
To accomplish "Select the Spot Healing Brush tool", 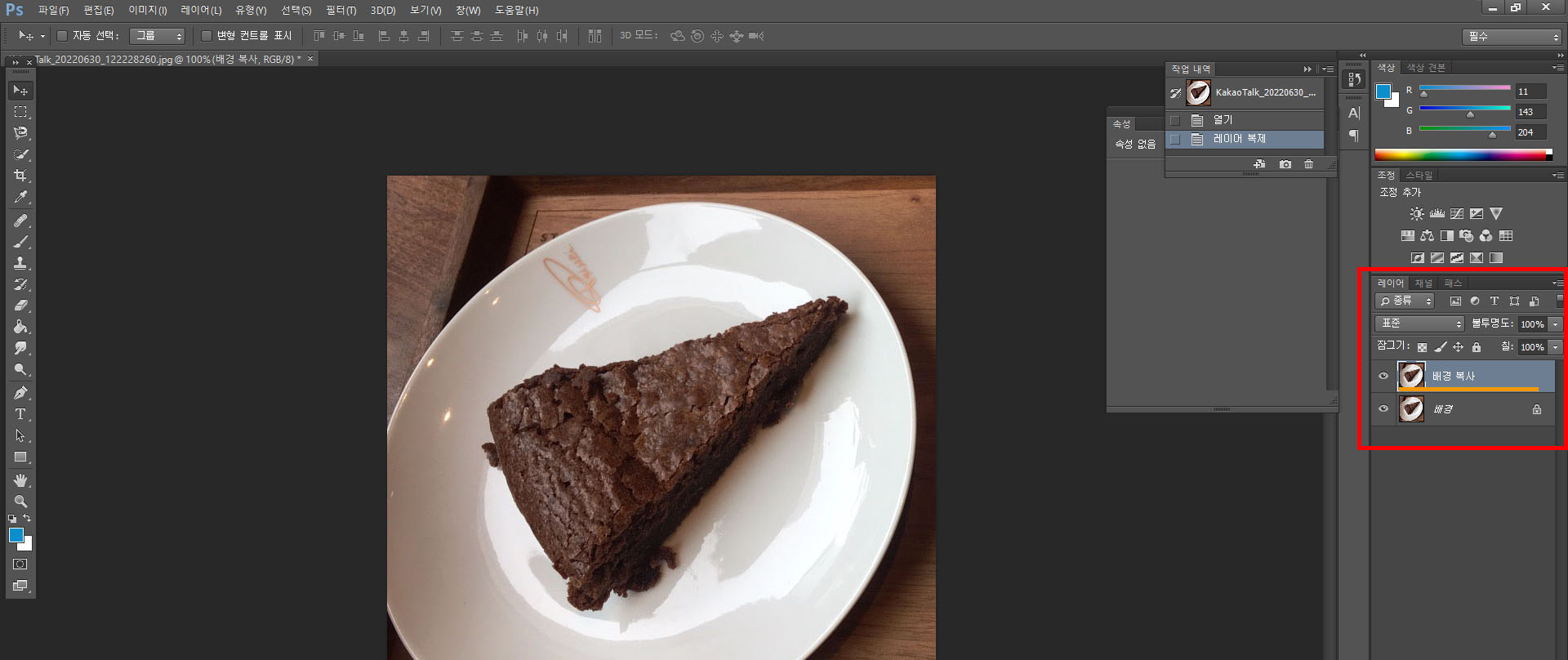I will tap(20, 221).
